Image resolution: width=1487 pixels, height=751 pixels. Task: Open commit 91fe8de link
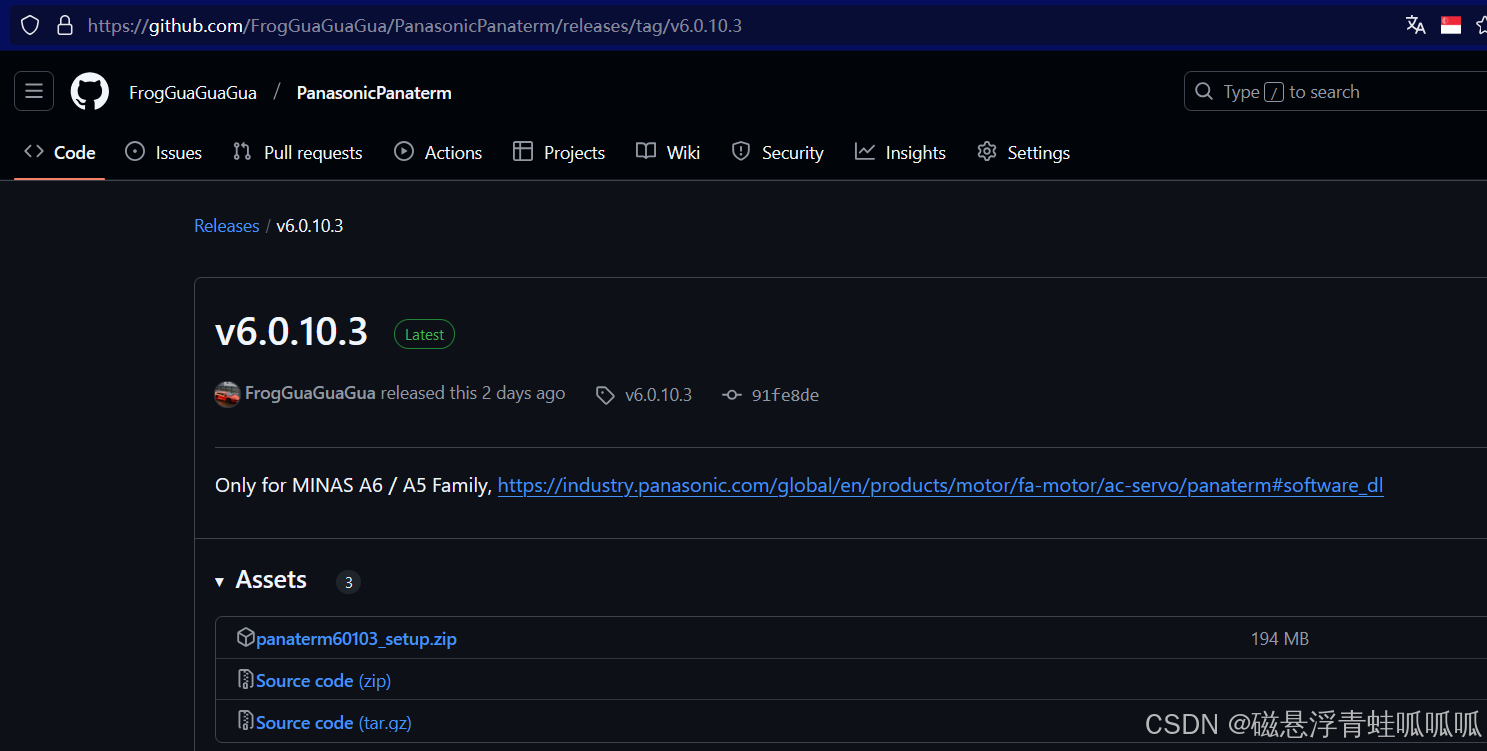[x=785, y=395]
